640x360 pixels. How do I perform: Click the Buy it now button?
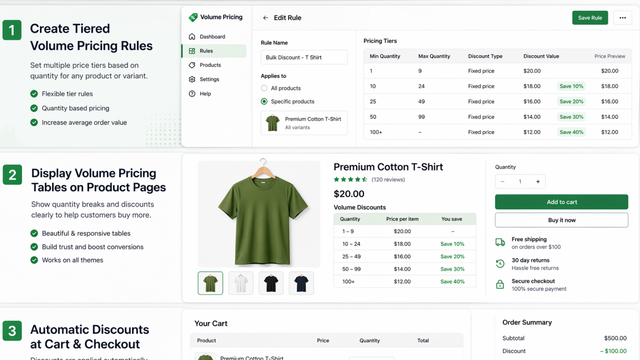[x=561, y=220]
